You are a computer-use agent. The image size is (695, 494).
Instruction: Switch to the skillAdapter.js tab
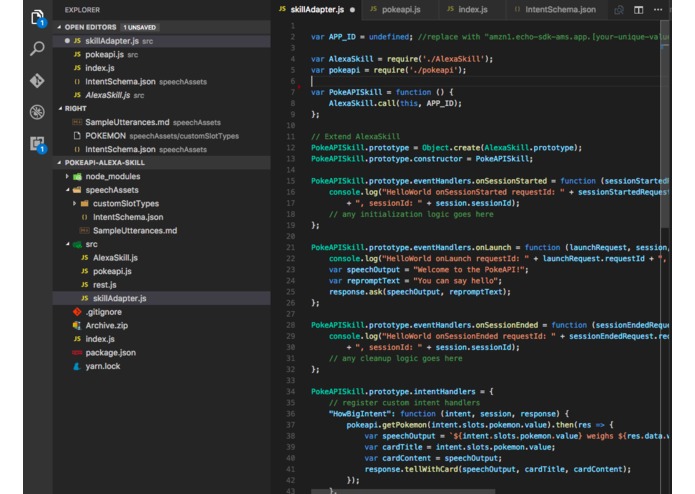click(317, 10)
